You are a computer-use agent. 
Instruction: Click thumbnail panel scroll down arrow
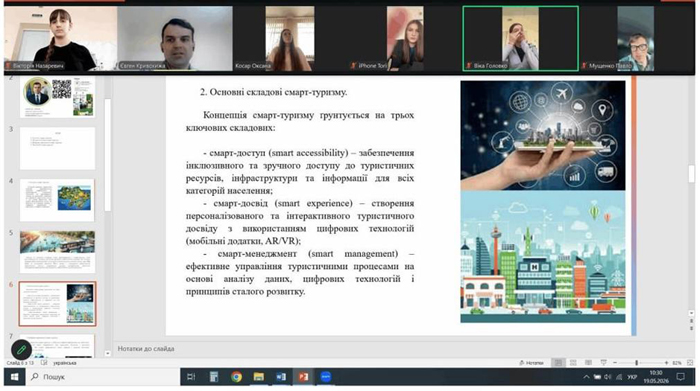click(108, 353)
